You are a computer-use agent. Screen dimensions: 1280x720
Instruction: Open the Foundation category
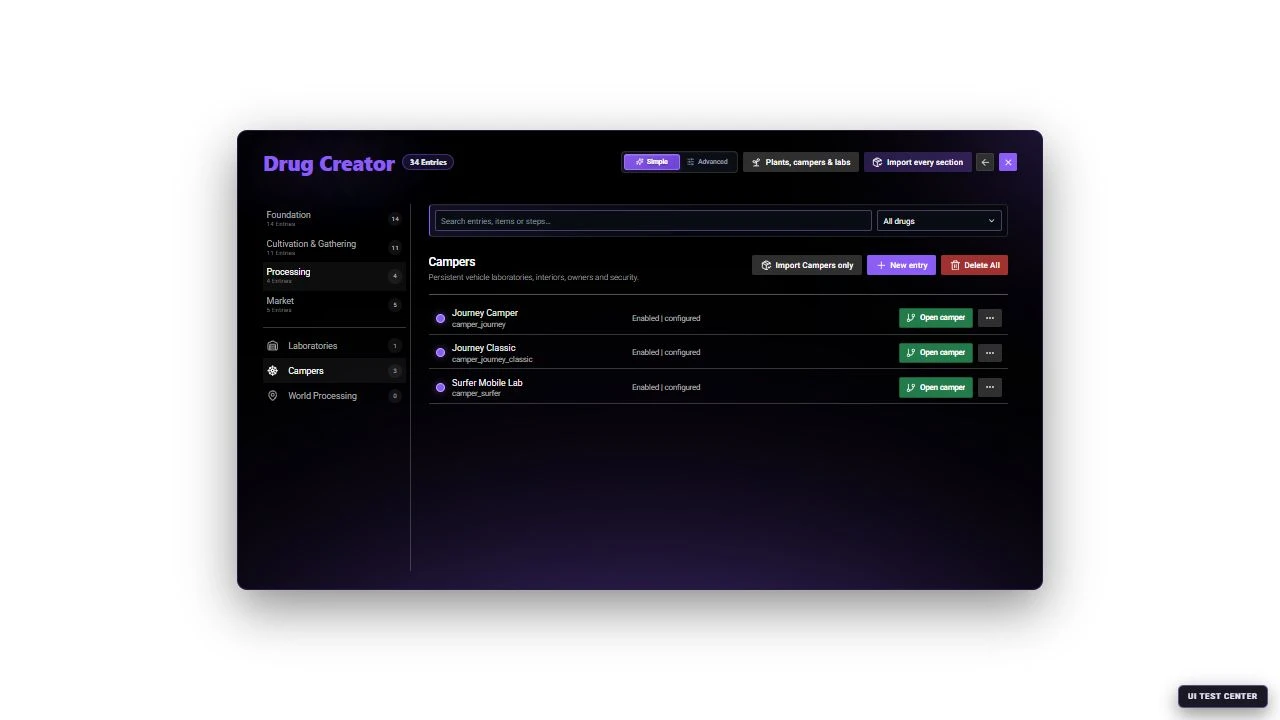(x=334, y=219)
